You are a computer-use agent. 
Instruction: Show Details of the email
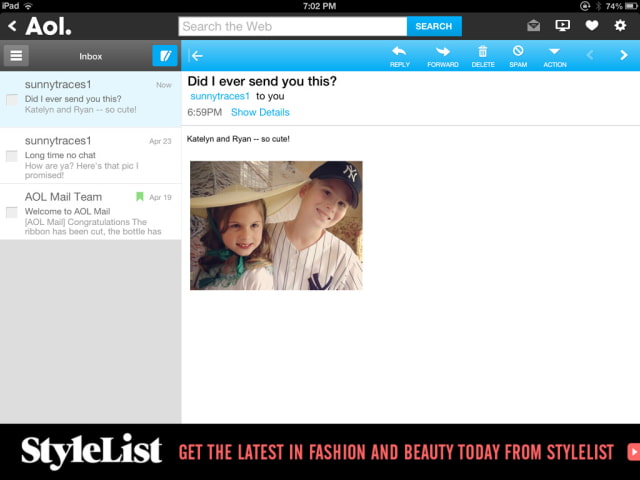[260, 112]
